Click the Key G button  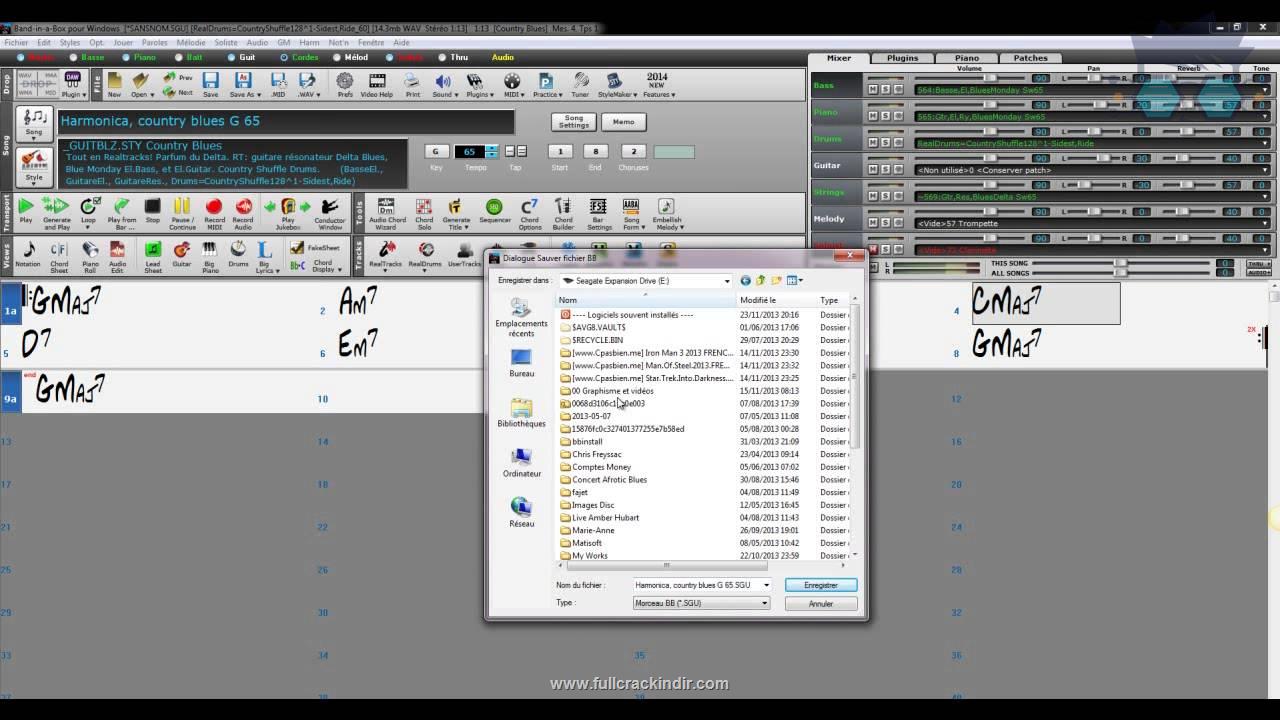[x=436, y=152]
